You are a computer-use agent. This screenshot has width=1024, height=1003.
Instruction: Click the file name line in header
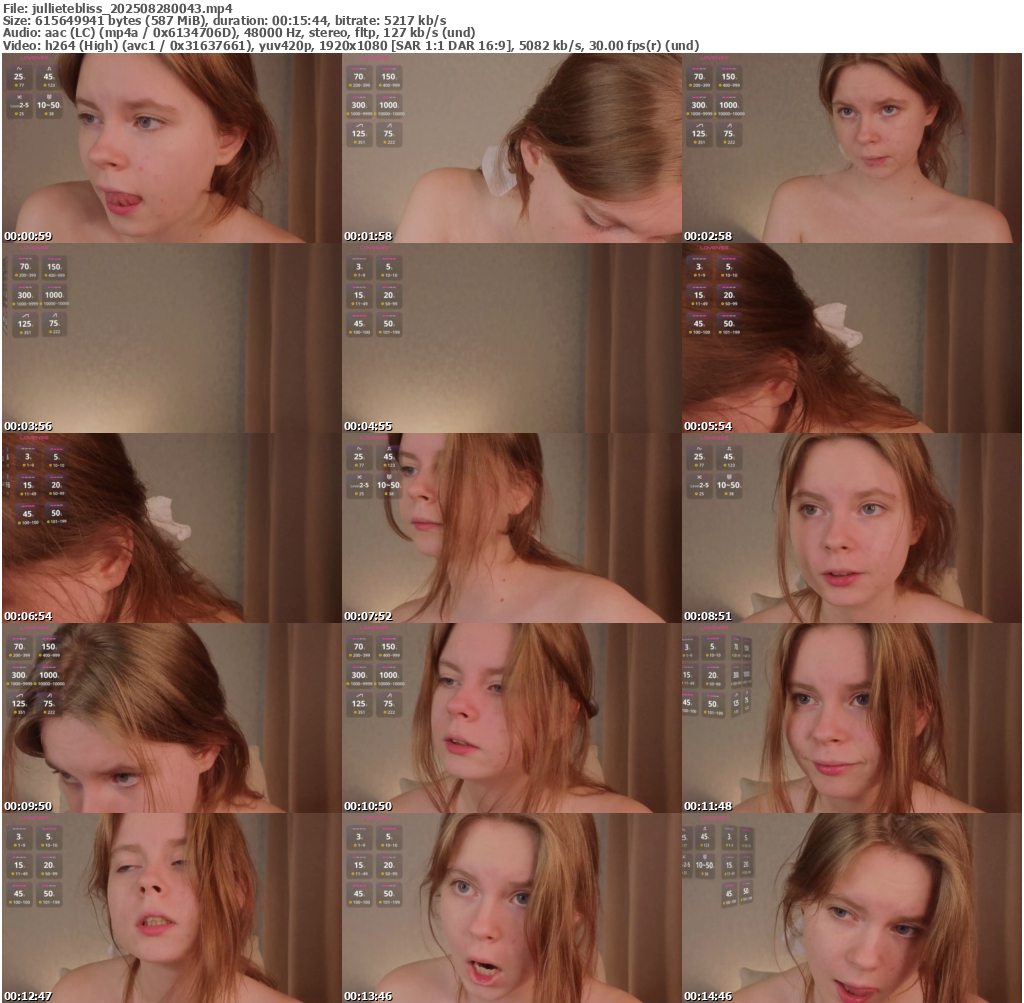tap(118, 7)
